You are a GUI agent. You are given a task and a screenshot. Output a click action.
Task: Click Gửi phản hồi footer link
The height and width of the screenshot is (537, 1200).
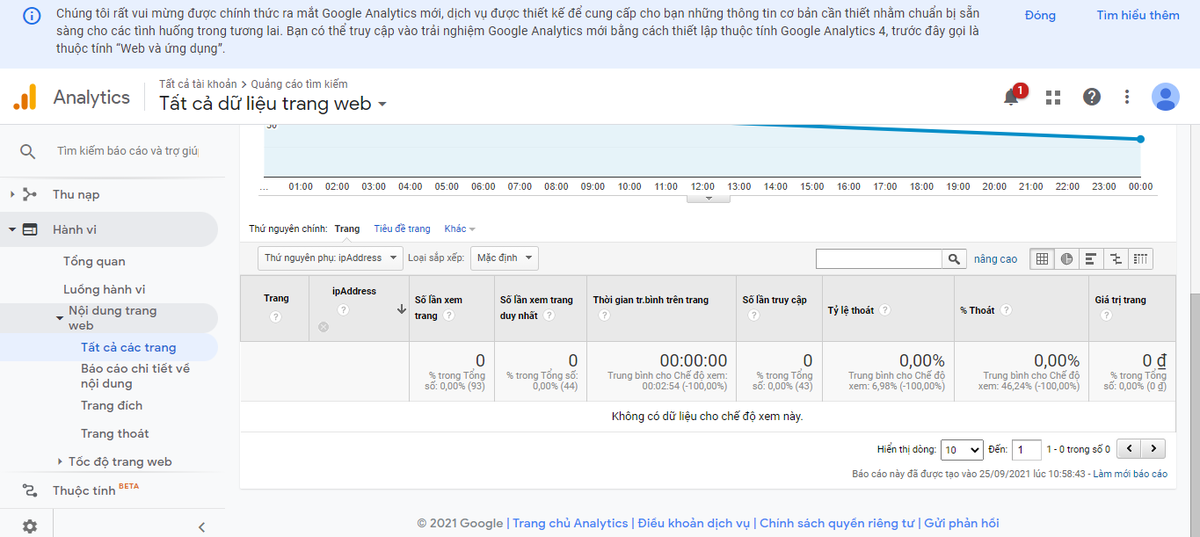point(961,523)
